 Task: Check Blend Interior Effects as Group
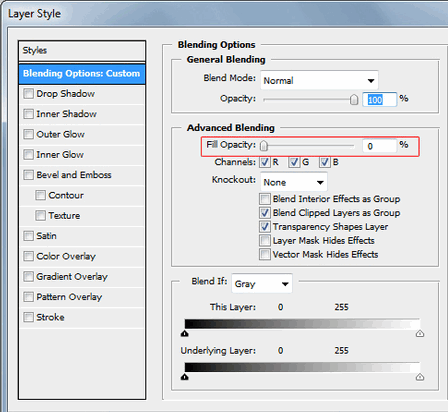coord(265,199)
